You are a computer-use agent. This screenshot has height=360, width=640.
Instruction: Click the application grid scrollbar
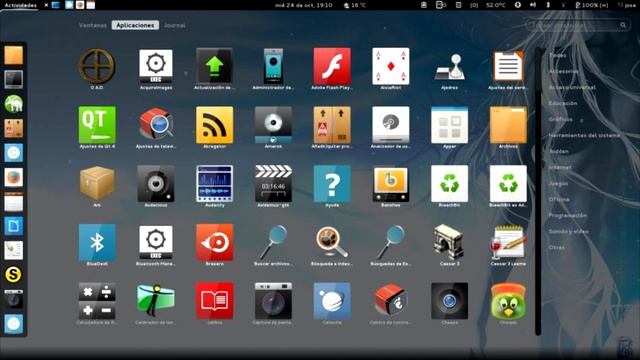pos(538,191)
